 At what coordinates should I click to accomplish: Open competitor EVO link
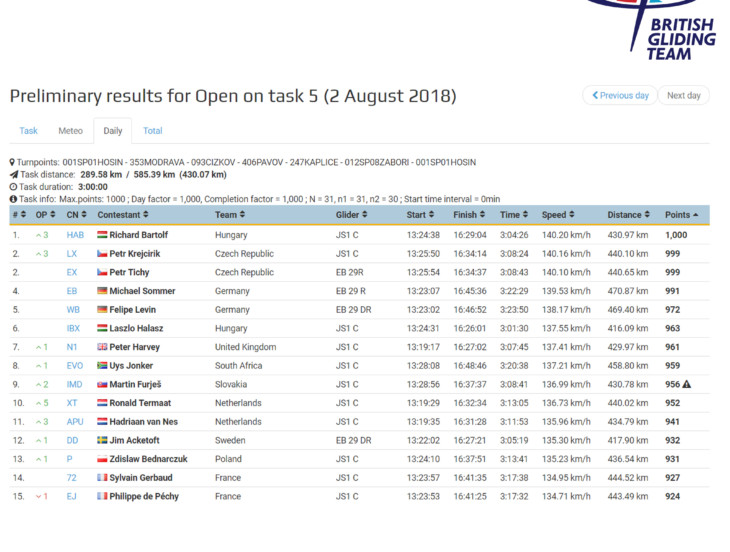(x=74, y=366)
